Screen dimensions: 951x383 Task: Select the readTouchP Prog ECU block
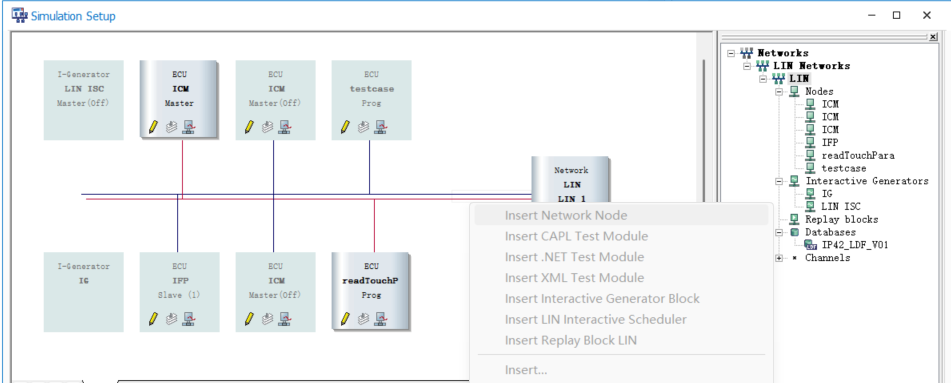tap(371, 292)
